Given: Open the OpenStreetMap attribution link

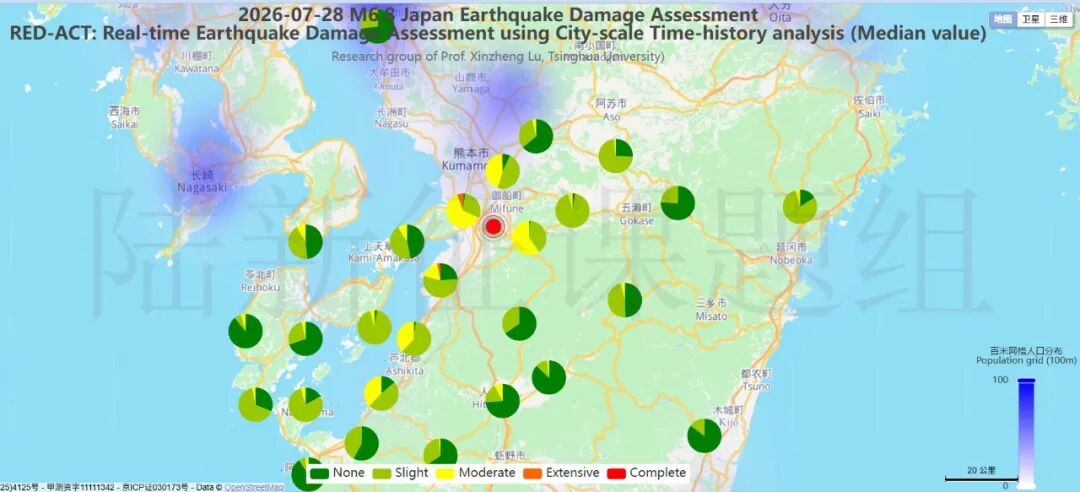Looking at the screenshot, I should click(254, 487).
